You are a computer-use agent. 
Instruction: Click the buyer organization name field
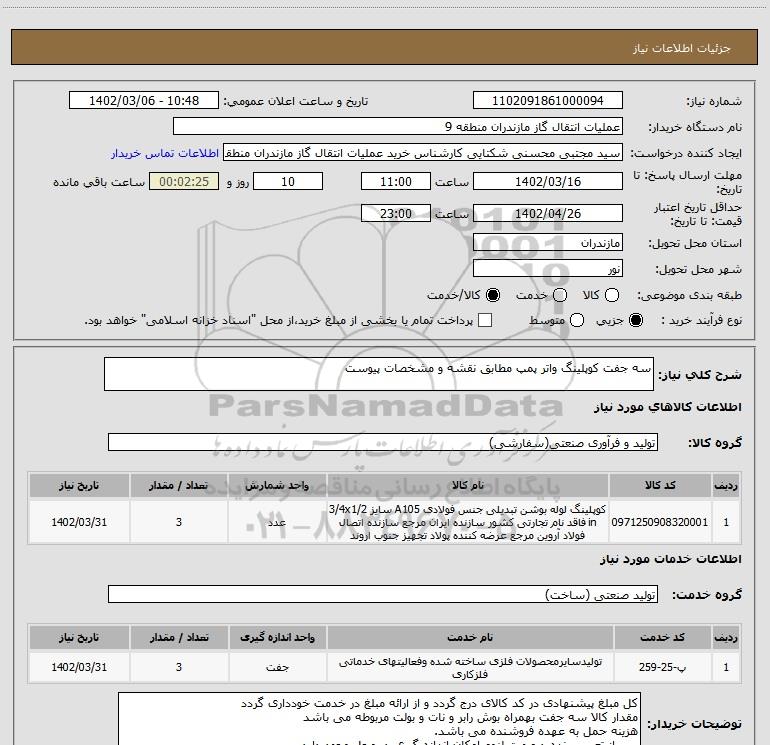[398, 127]
